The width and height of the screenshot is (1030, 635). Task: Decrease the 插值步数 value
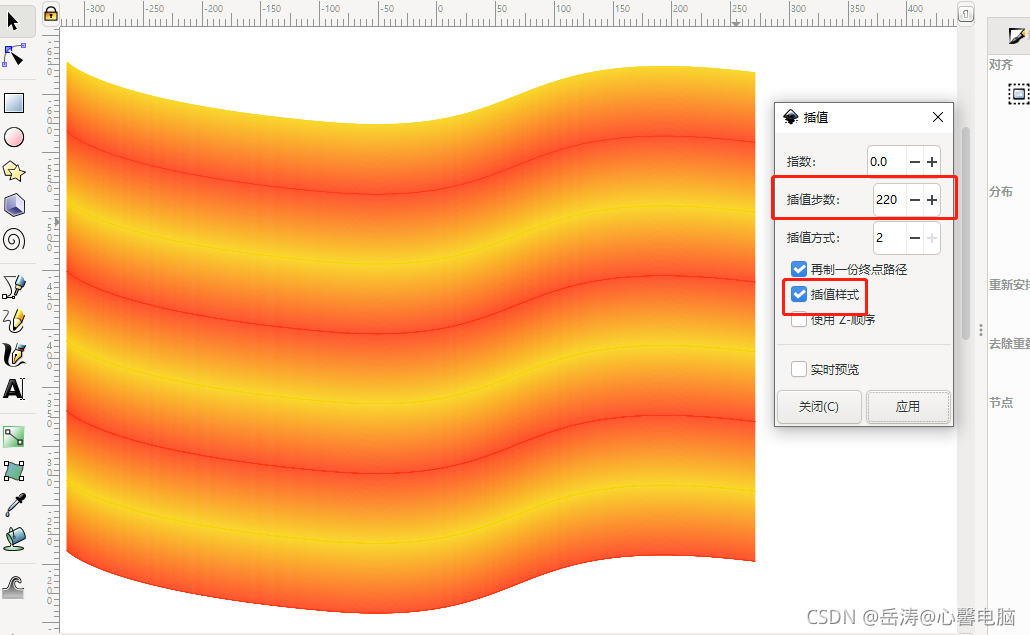(914, 200)
